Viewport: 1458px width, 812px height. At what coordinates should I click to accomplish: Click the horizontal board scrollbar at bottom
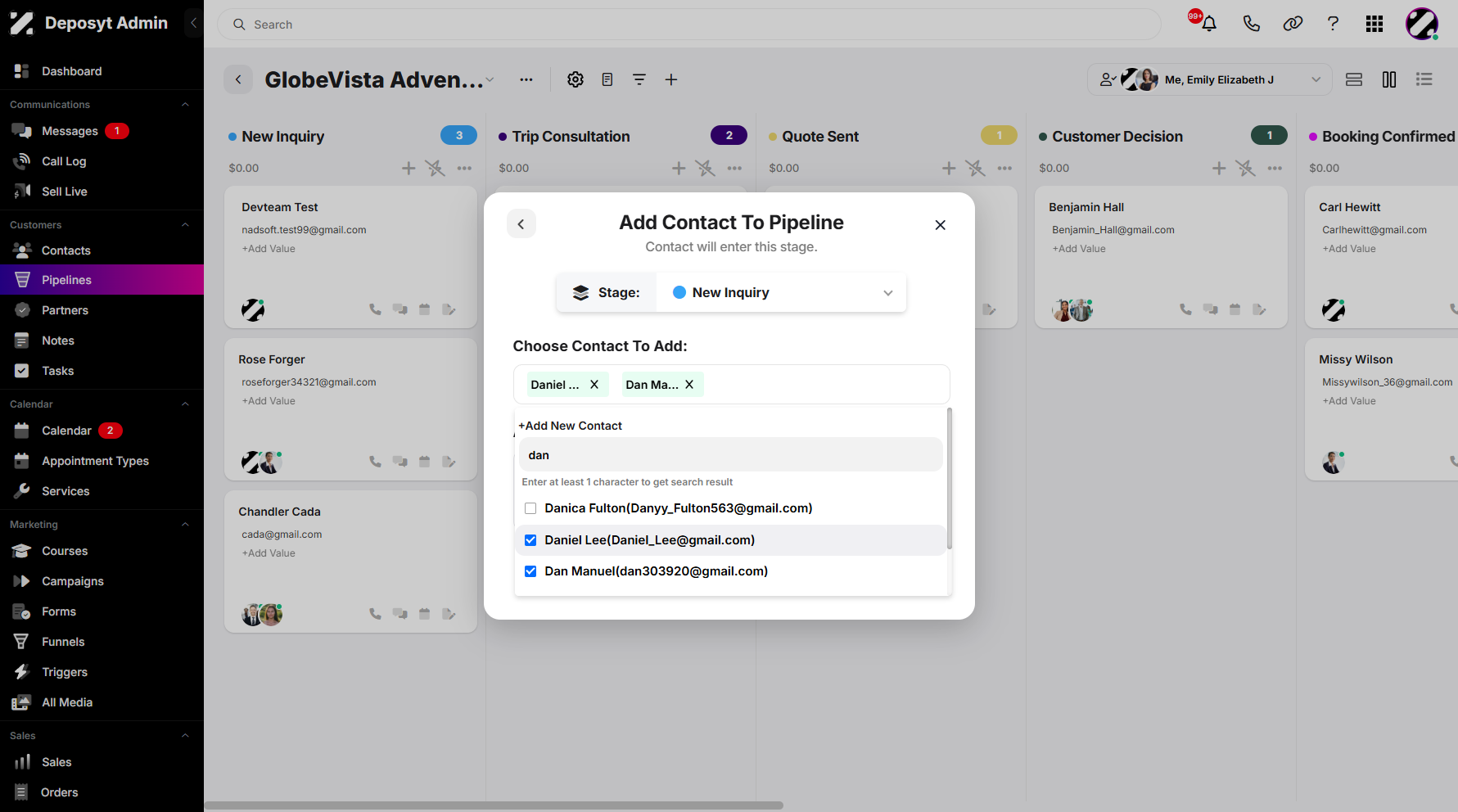click(494, 805)
